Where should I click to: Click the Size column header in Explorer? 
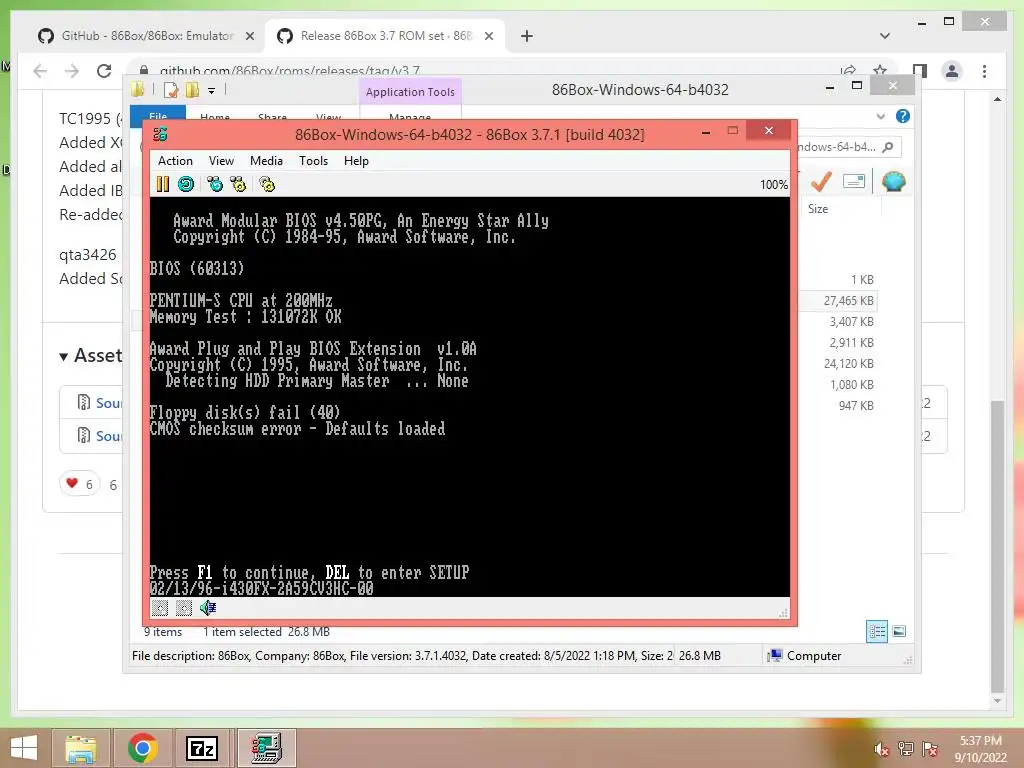pos(818,209)
